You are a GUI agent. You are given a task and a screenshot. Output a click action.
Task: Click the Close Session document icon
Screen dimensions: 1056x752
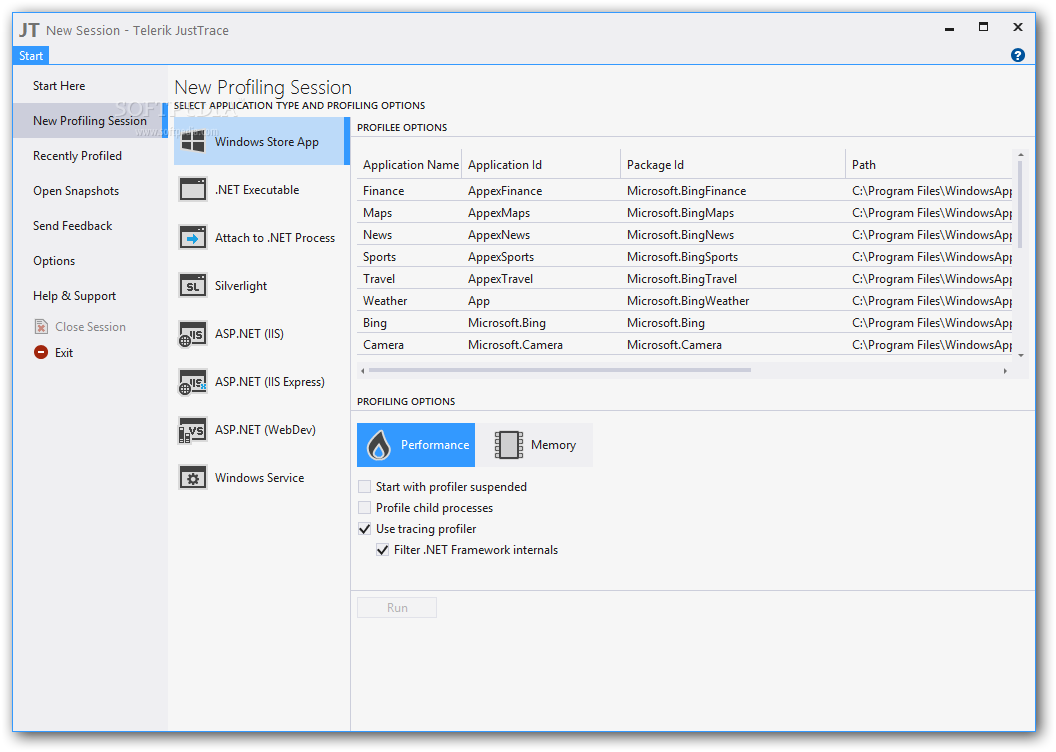[x=41, y=327]
